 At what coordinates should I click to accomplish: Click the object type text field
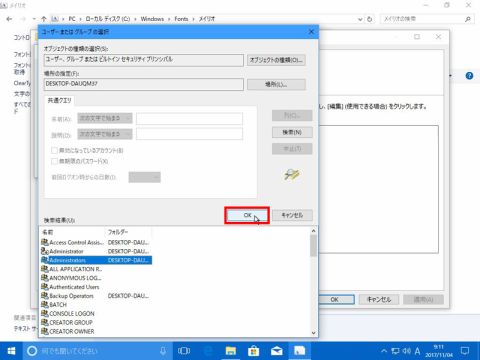coord(144,60)
